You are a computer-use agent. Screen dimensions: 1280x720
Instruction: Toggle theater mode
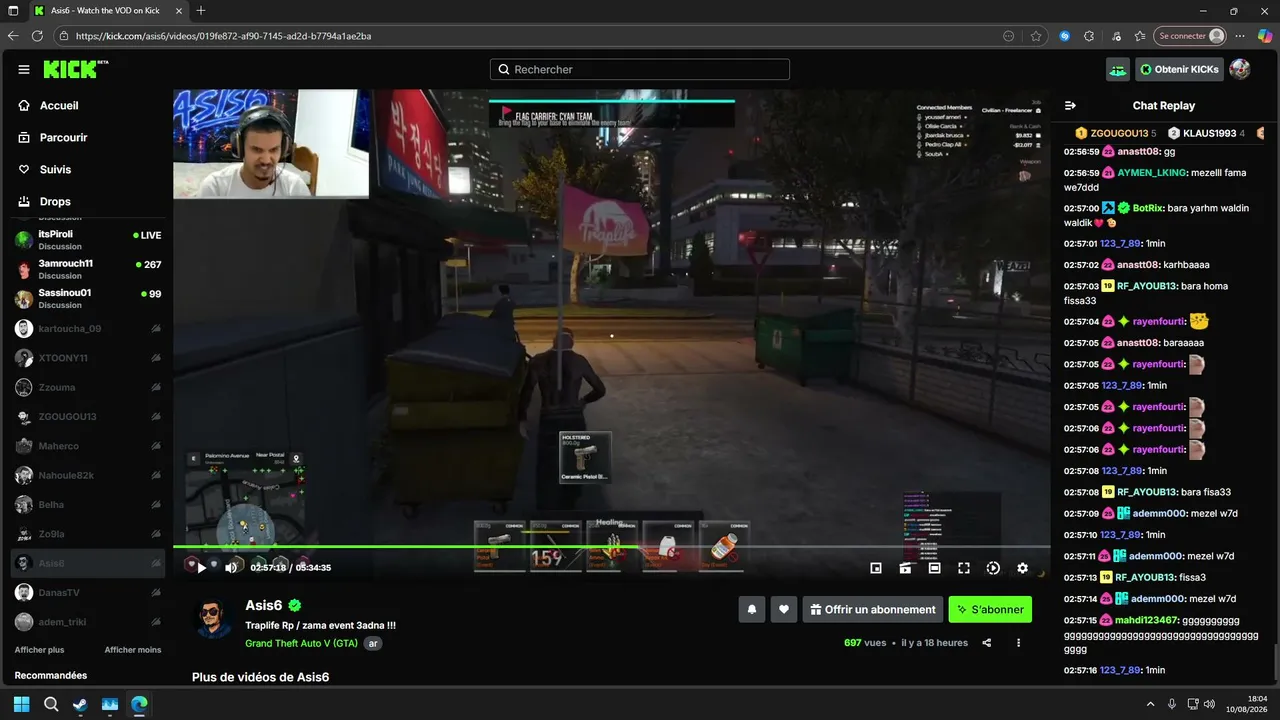click(x=934, y=568)
